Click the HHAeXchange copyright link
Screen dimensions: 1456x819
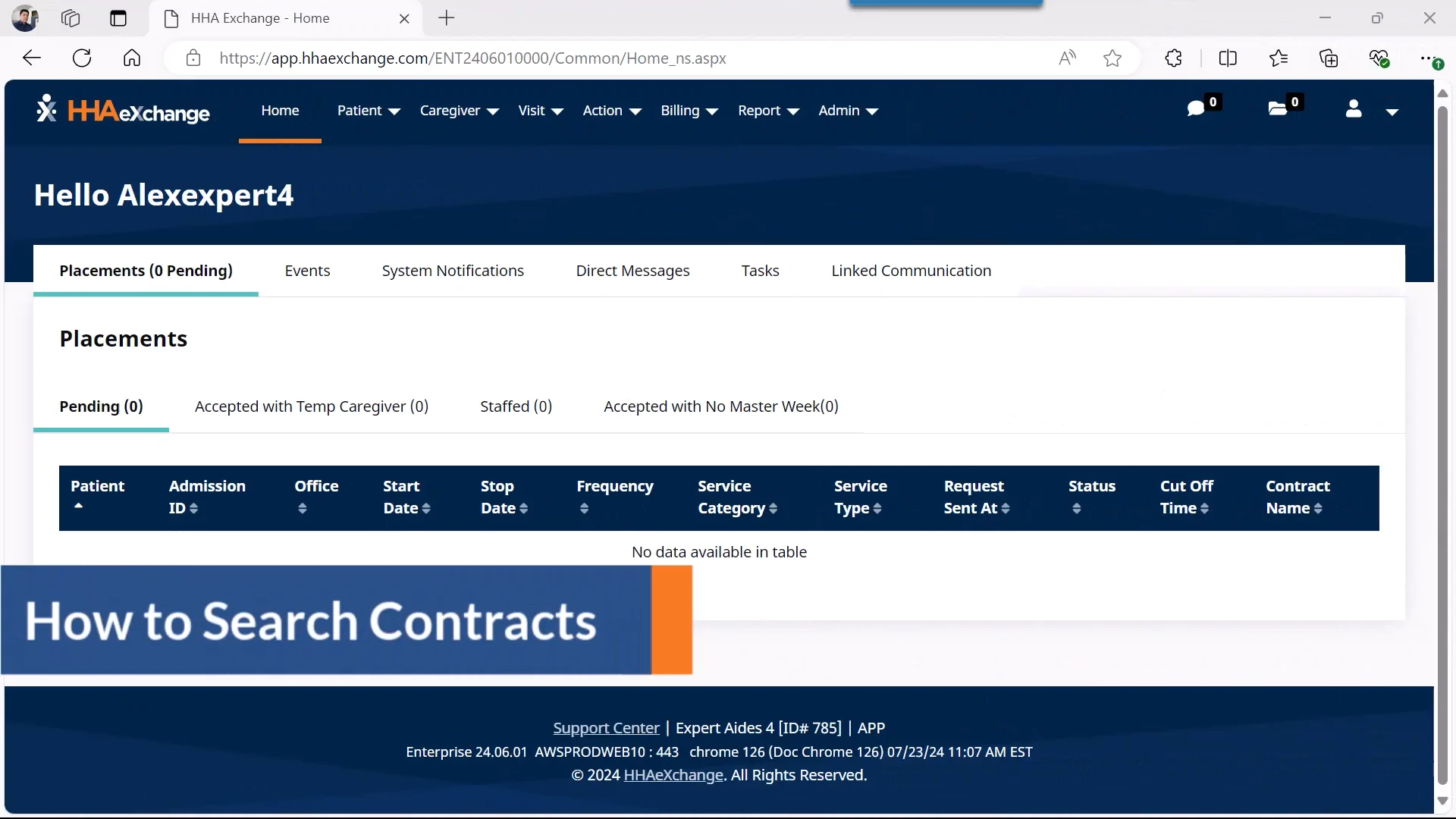pyautogui.click(x=672, y=774)
